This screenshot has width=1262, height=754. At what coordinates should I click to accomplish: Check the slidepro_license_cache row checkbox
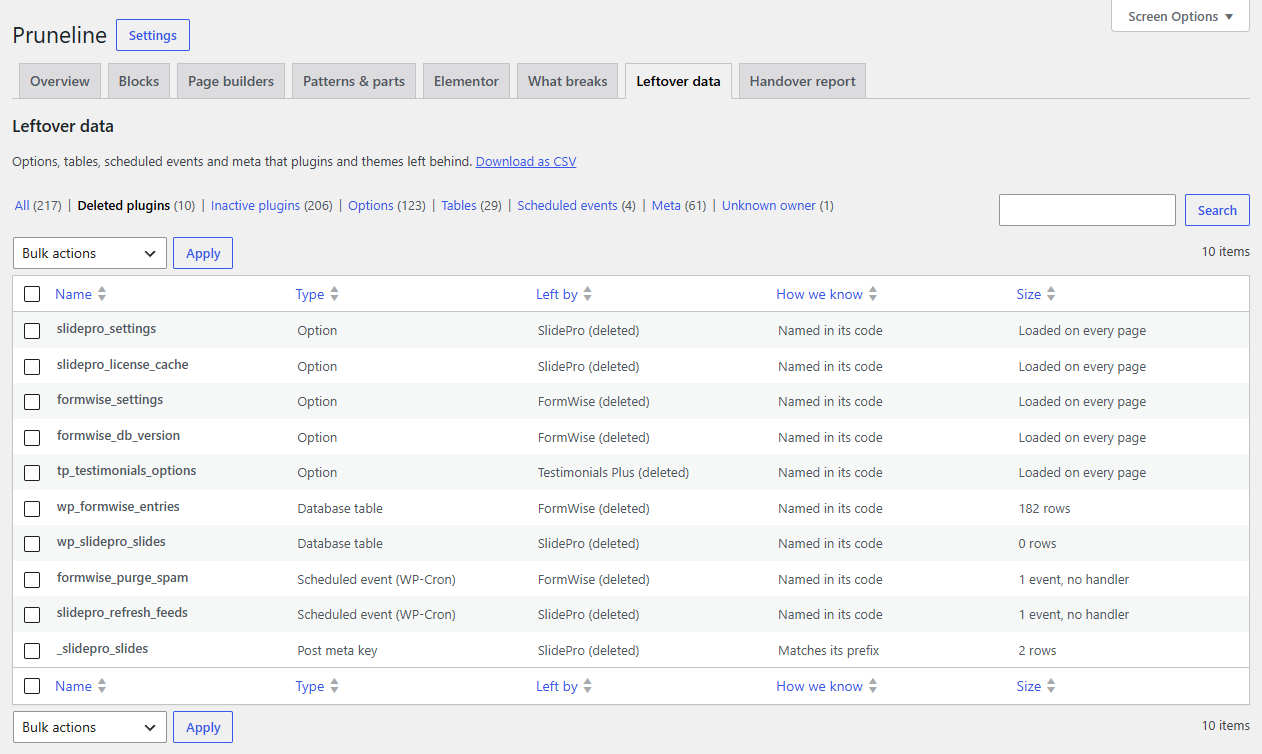point(32,367)
